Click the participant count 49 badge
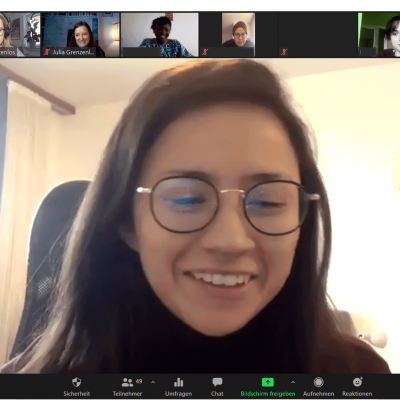Screen dimensions: 400x400 pyautogui.click(x=139, y=381)
